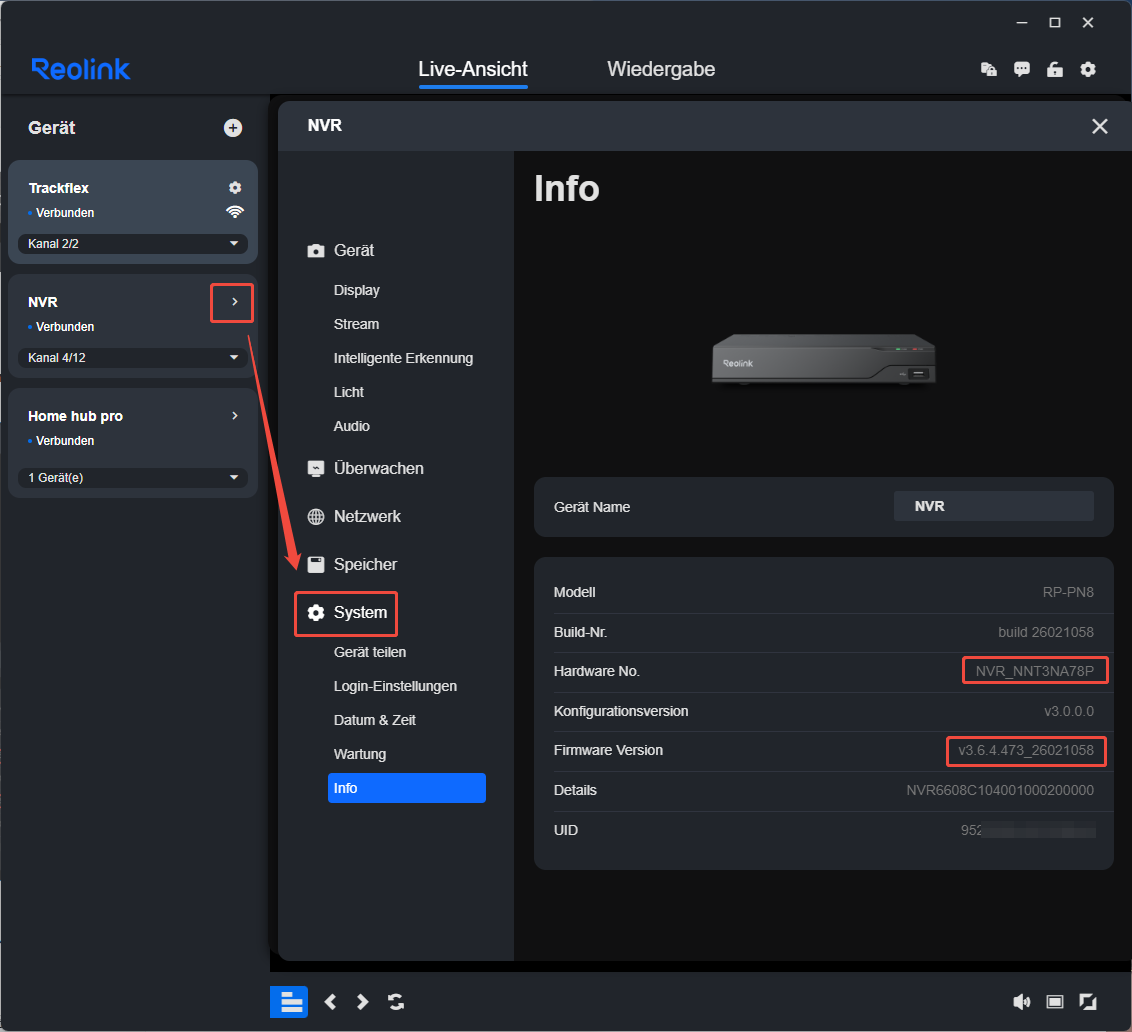Open Wartung page
Screen dimensions: 1132x1032
(360, 754)
